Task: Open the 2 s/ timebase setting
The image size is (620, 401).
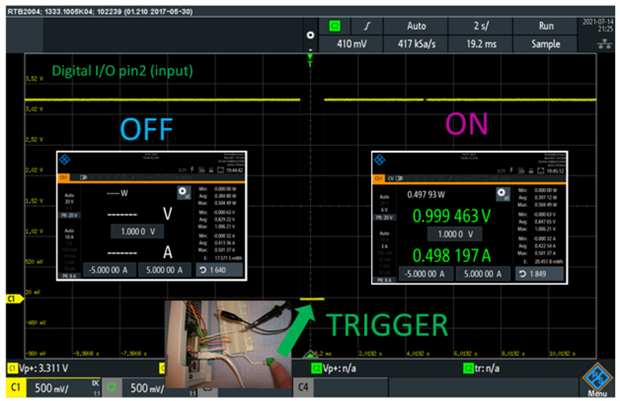Action: [481, 26]
